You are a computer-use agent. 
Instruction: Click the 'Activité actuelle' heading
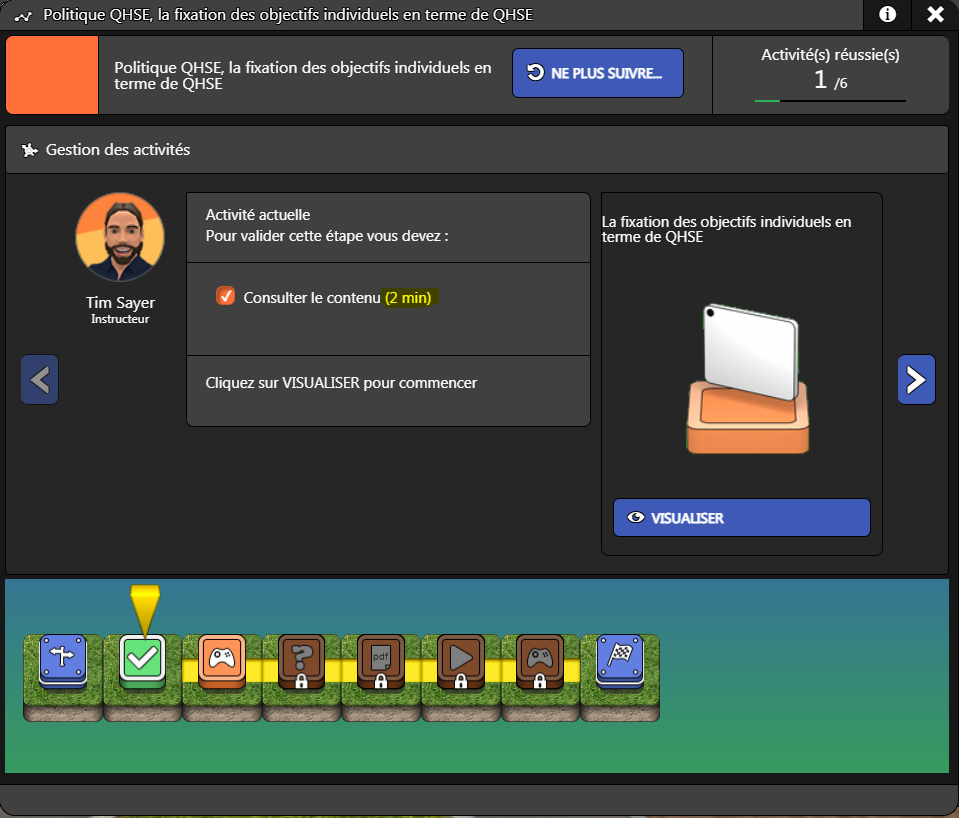(x=257, y=215)
